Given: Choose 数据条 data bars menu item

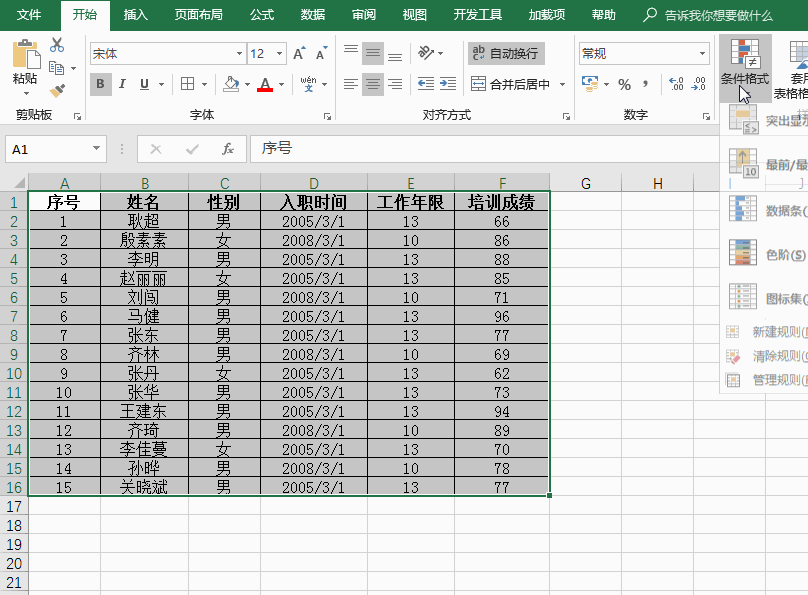Looking at the screenshot, I should [764, 210].
